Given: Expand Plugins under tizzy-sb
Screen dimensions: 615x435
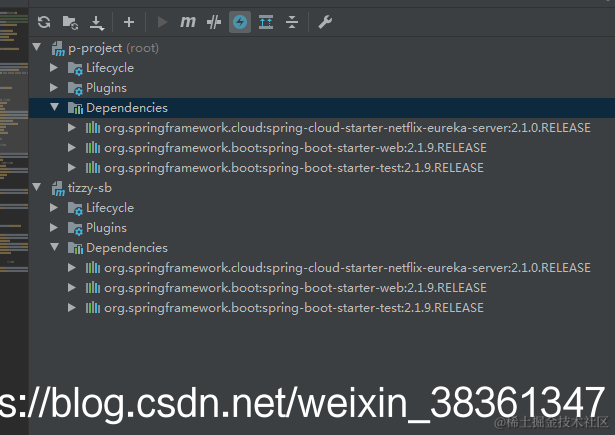Looking at the screenshot, I should pyautogui.click(x=54, y=227).
